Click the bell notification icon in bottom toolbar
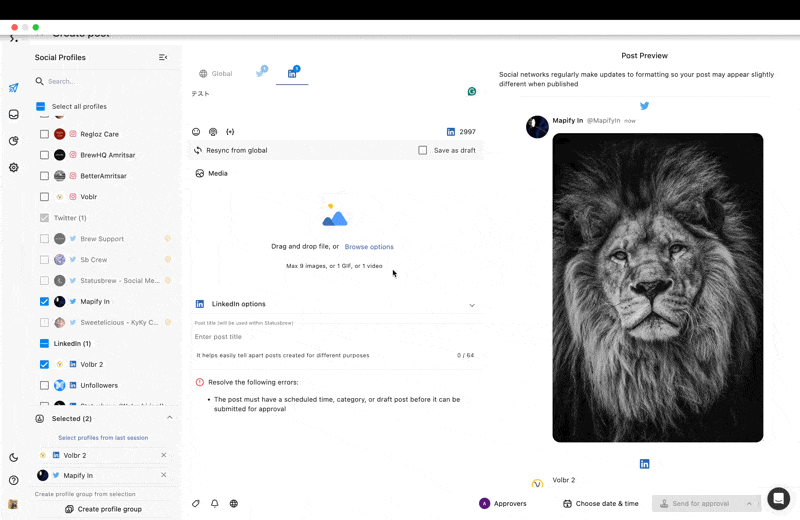This screenshot has width=800, height=520. [215, 504]
